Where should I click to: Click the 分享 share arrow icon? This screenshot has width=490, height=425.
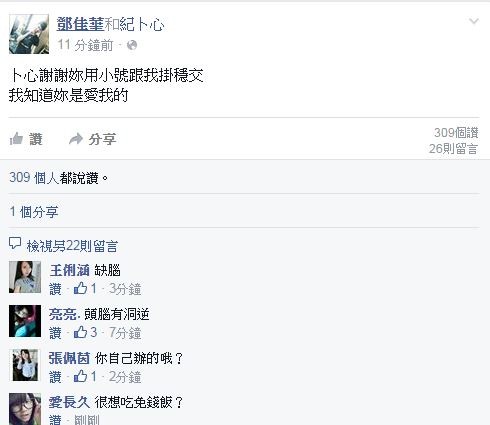click(76, 139)
